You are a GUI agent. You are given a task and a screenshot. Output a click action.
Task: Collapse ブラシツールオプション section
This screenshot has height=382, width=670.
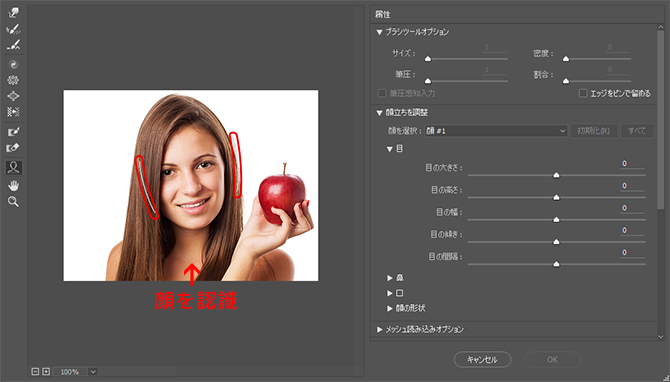tap(379, 32)
